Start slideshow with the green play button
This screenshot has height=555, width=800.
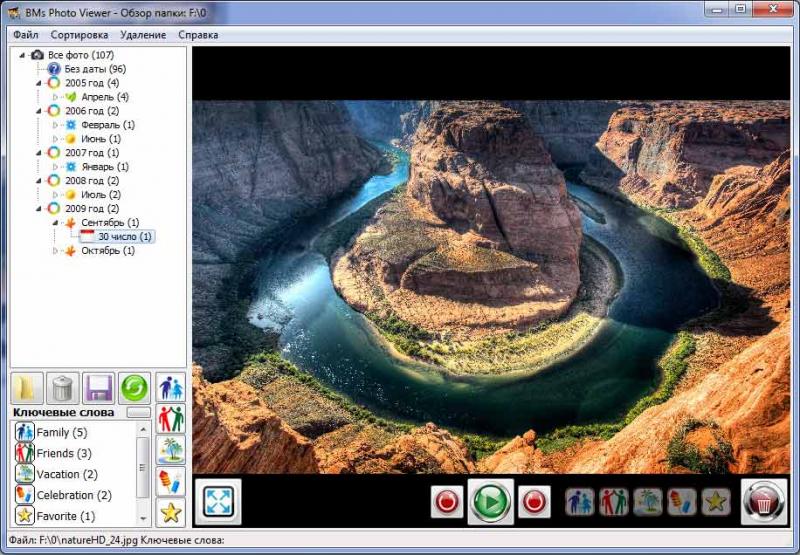click(491, 501)
